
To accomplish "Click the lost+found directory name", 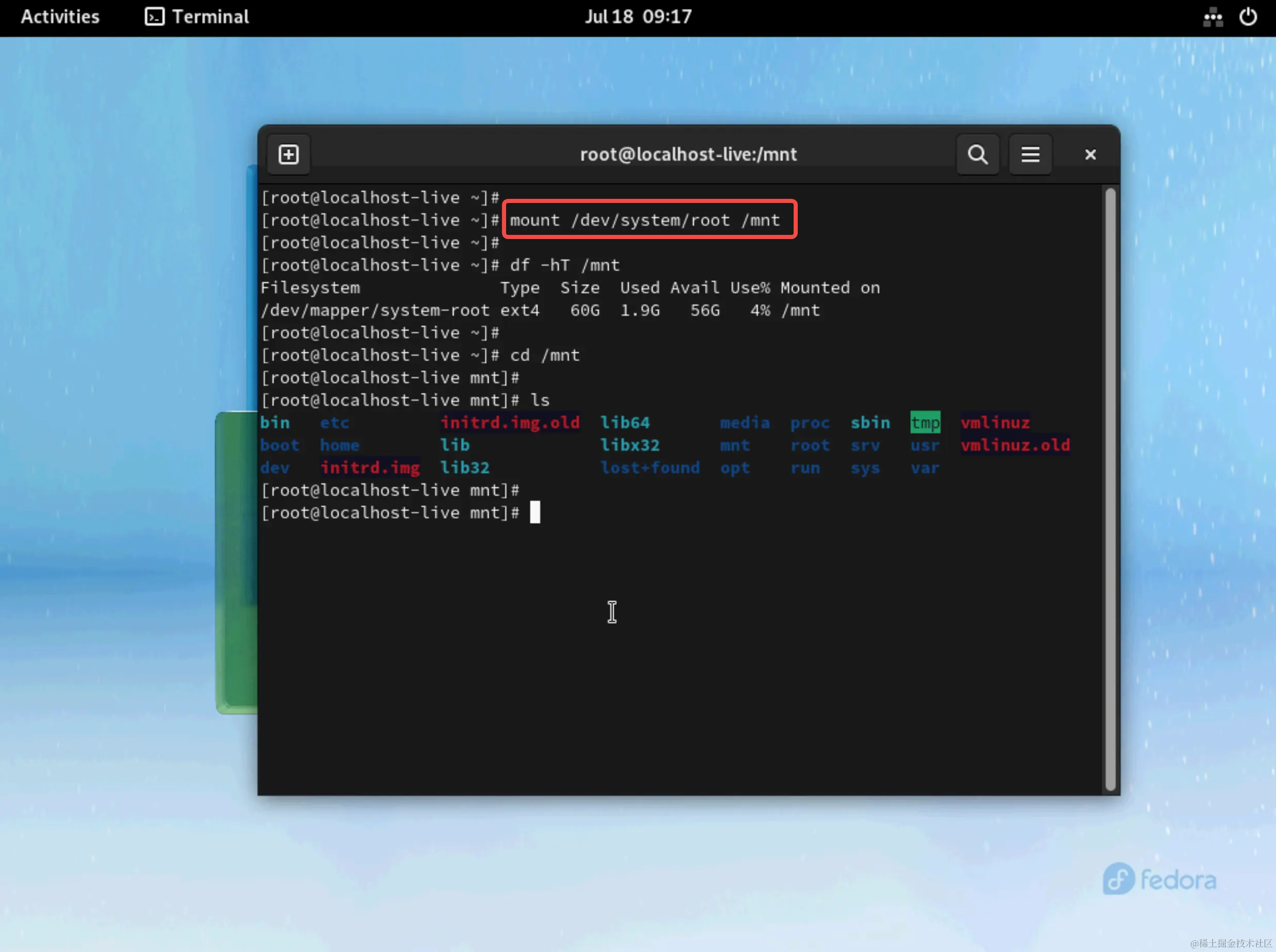I will pos(650,468).
